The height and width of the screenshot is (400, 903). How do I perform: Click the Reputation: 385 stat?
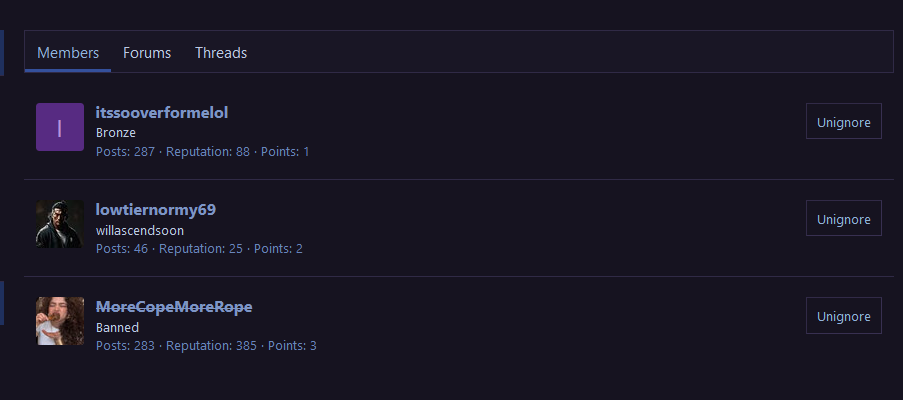coord(208,346)
